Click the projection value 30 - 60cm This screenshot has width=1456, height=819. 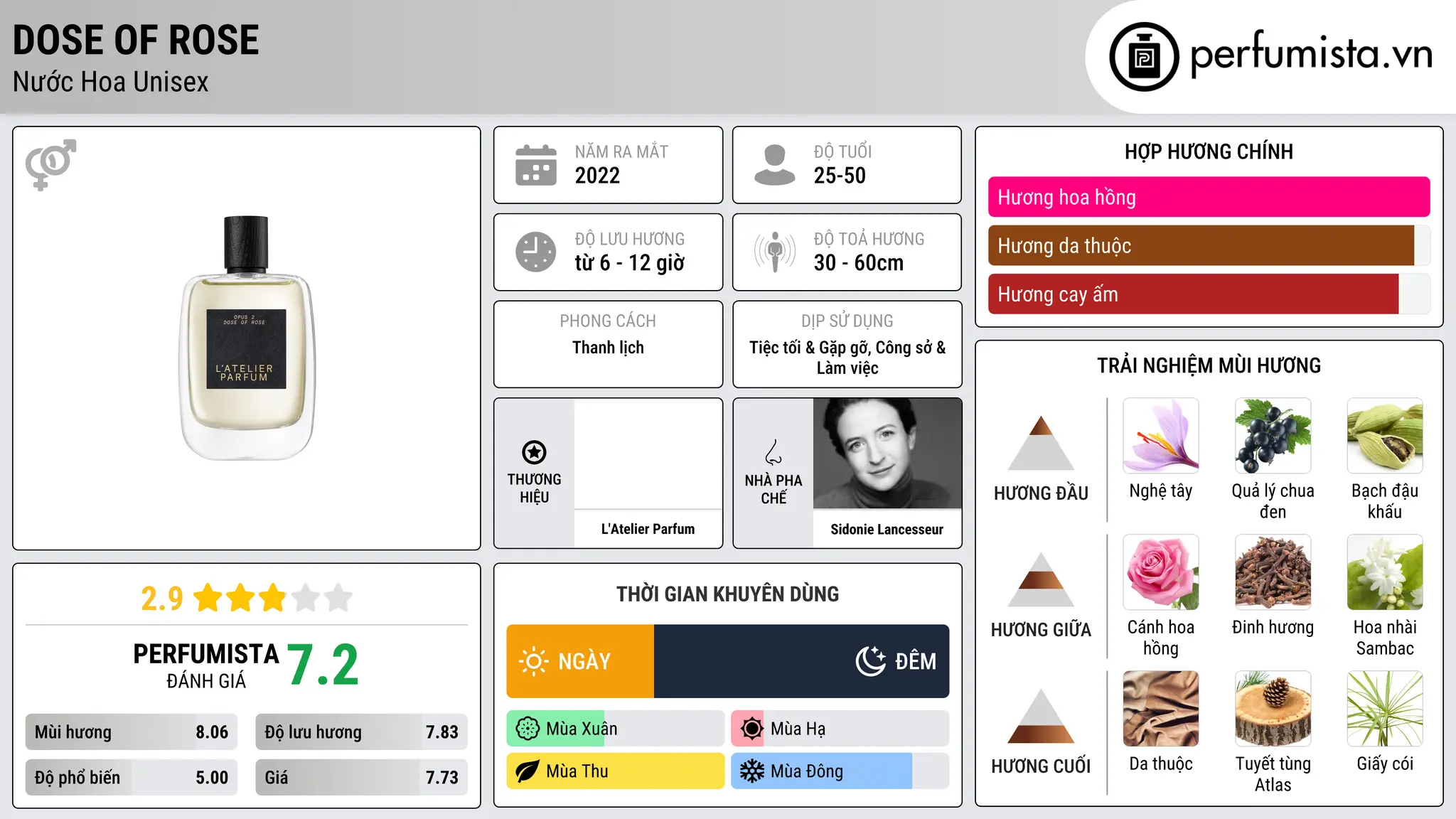tap(859, 263)
